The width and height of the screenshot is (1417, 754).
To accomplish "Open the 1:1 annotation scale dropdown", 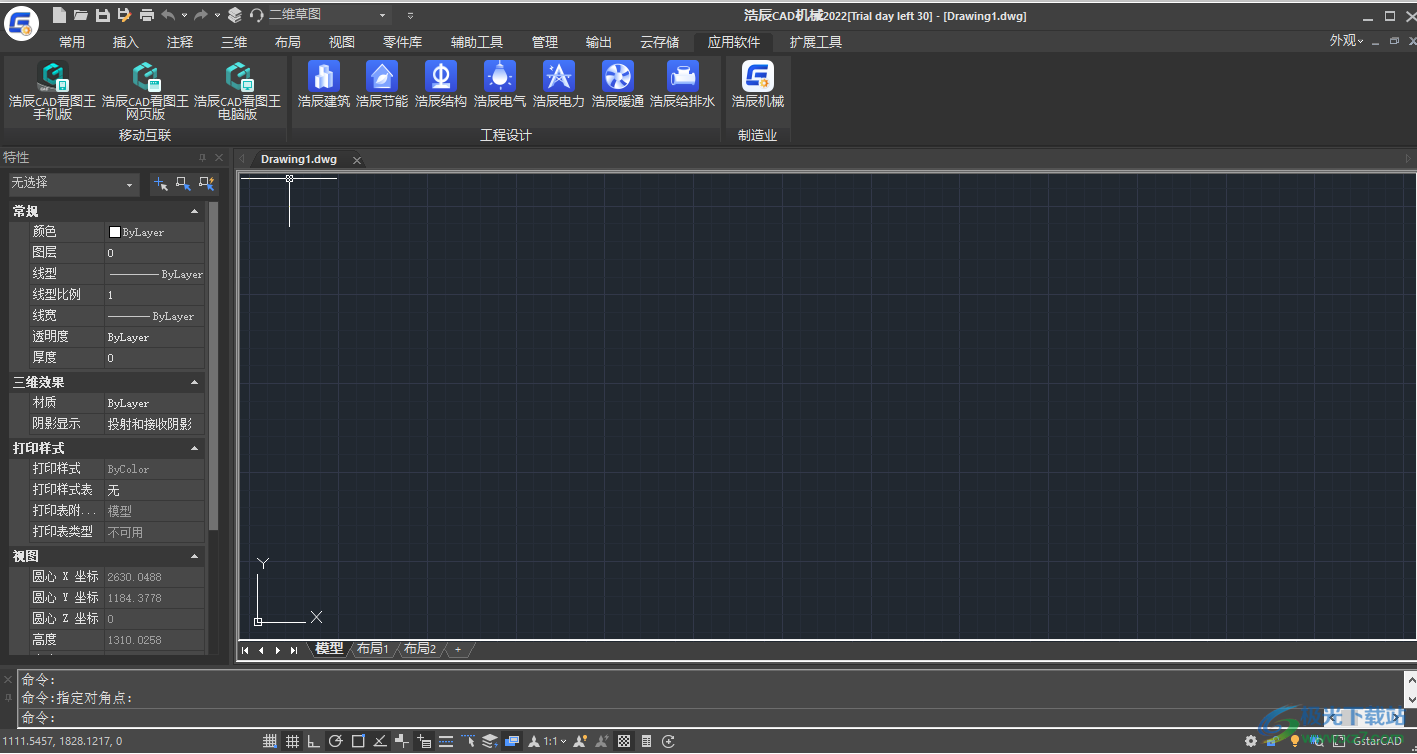I will [x=555, y=741].
